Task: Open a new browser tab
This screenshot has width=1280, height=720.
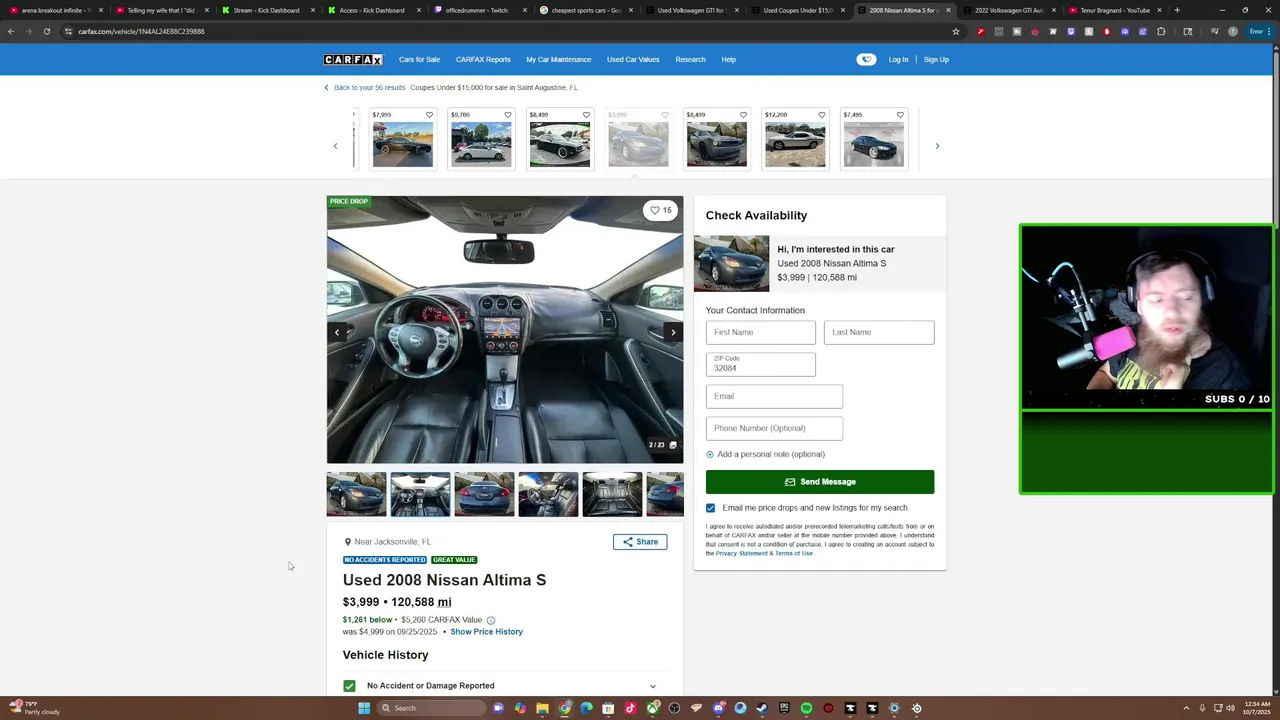Action: [1177, 10]
